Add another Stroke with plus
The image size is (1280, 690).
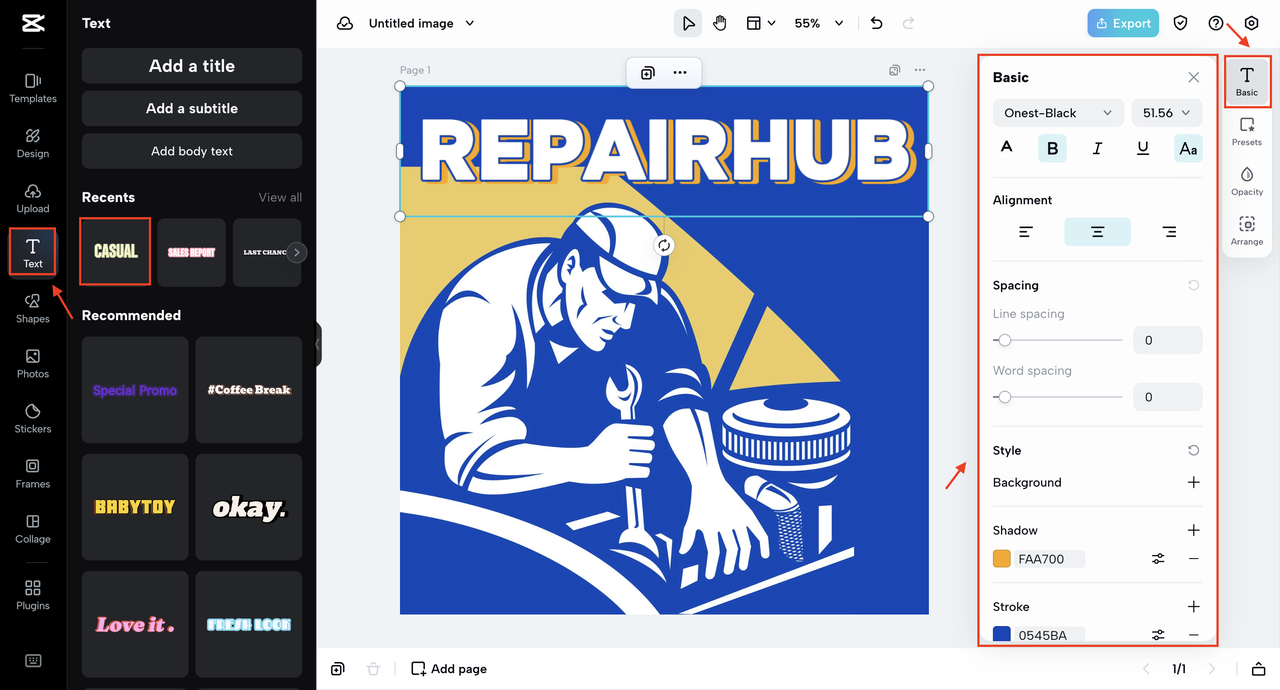(1193, 606)
